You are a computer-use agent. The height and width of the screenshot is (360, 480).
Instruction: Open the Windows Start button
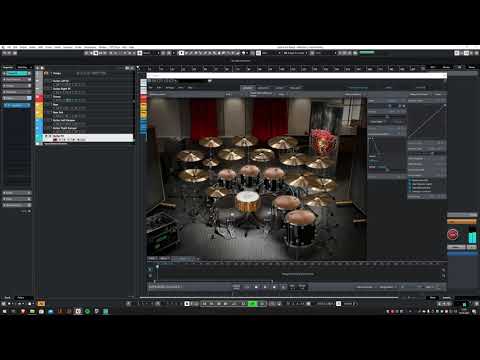(4, 311)
